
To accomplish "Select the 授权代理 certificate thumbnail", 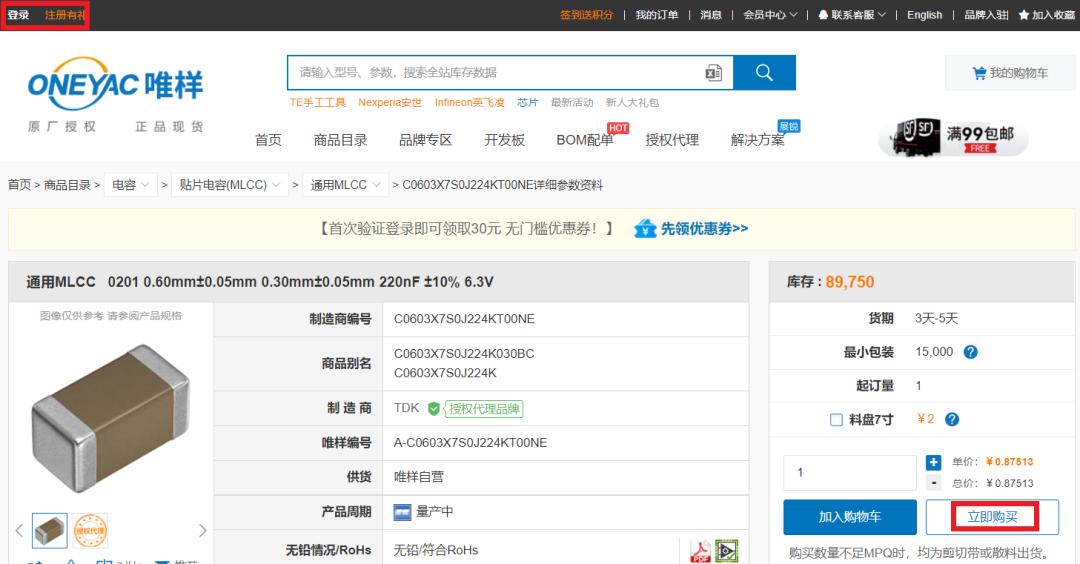I will point(90,530).
